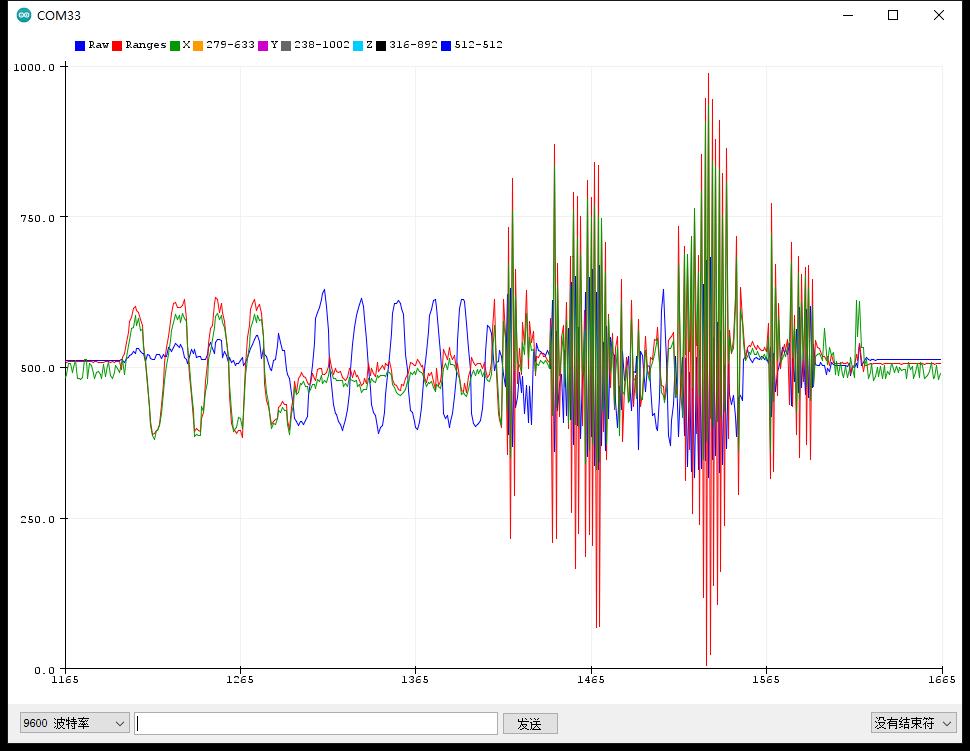Click the blue 512-512 legend swatch
This screenshot has width=970, height=751.
pos(446,46)
